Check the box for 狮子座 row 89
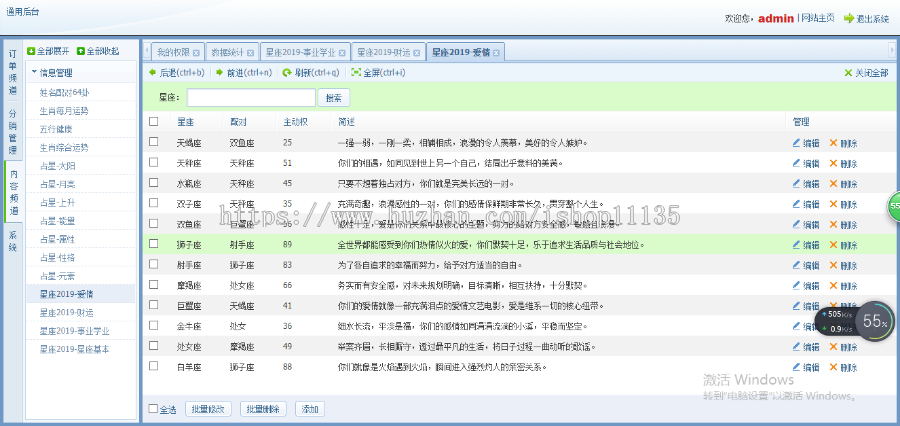This screenshot has width=900, height=426. coord(153,243)
